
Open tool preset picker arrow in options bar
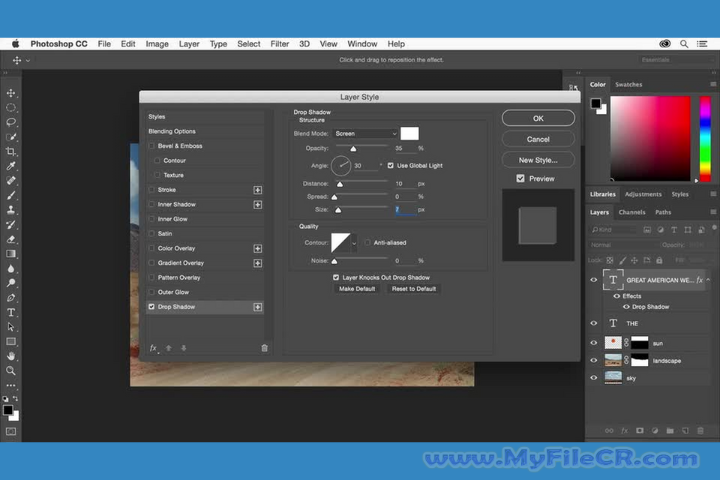click(28, 60)
